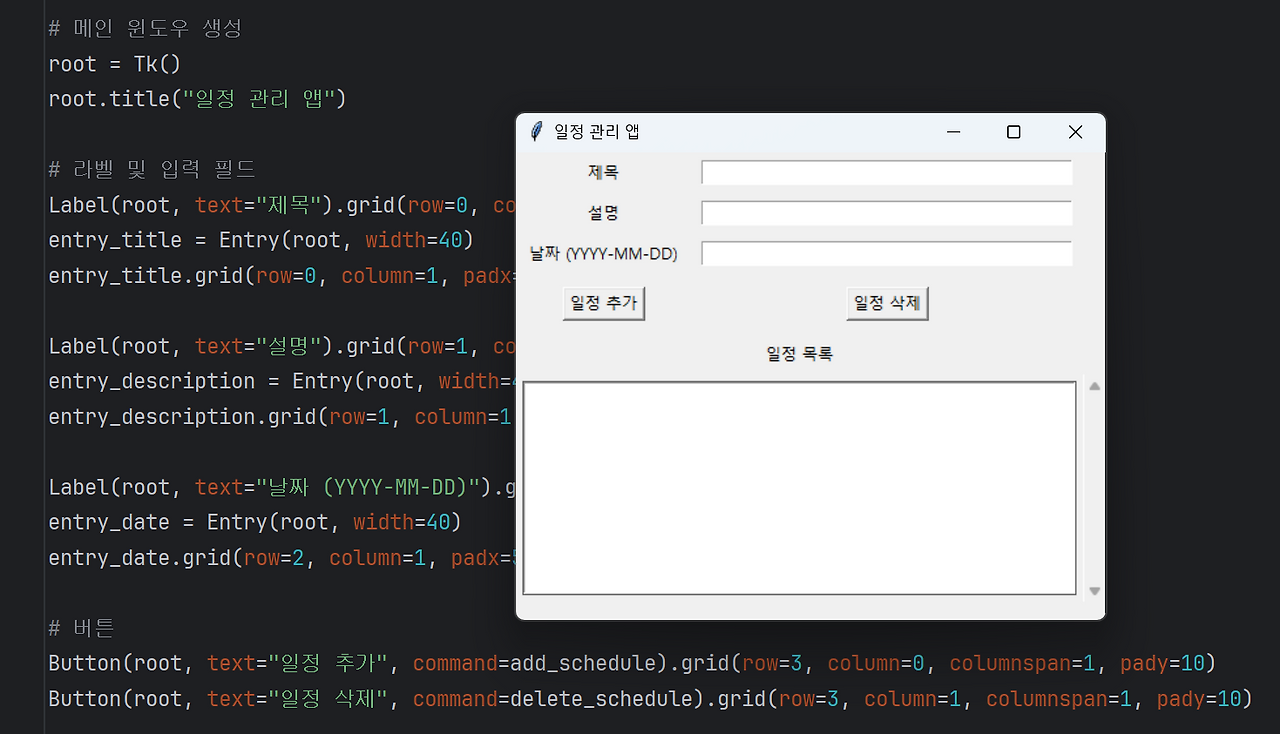
Task: Click the scrollbar up arrow
Action: [1092, 383]
